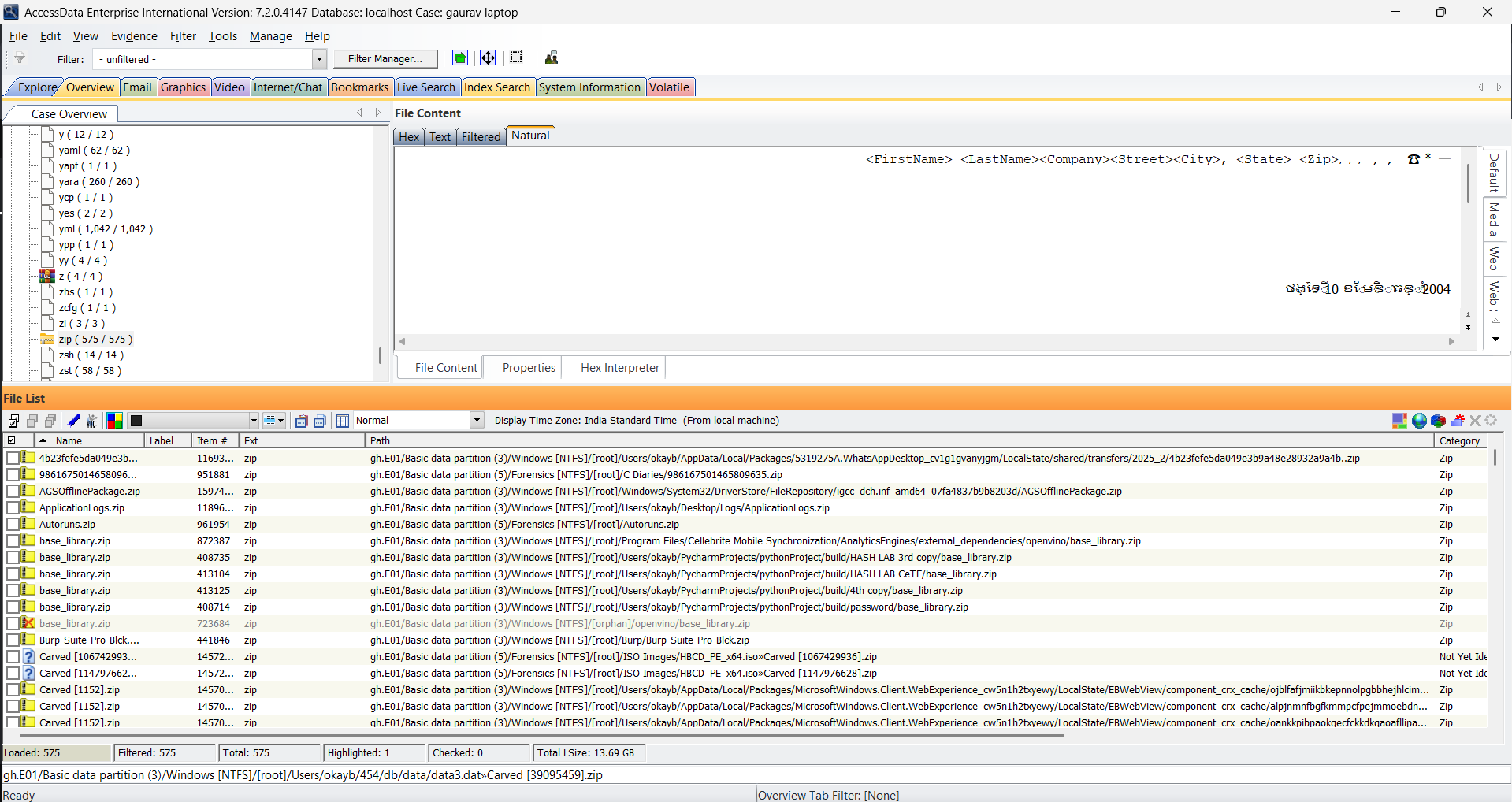The image size is (1512, 802).
Task: Click the red-X icon on orphan base_library.zip
Action: coord(28,623)
